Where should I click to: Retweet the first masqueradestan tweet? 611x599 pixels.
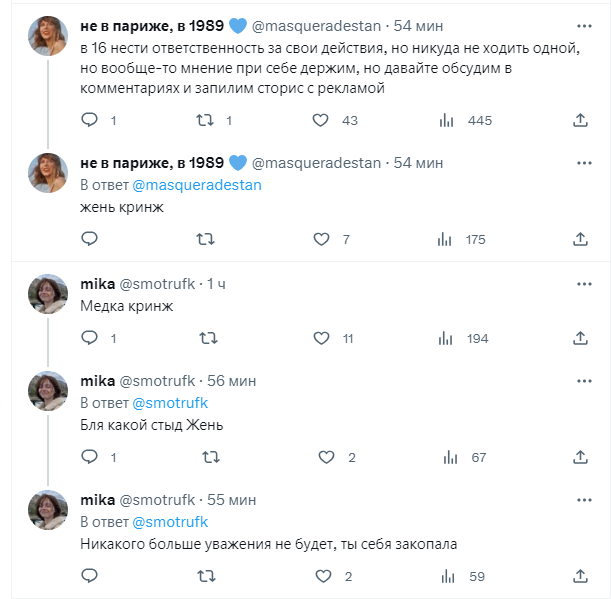pyautogui.click(x=205, y=120)
